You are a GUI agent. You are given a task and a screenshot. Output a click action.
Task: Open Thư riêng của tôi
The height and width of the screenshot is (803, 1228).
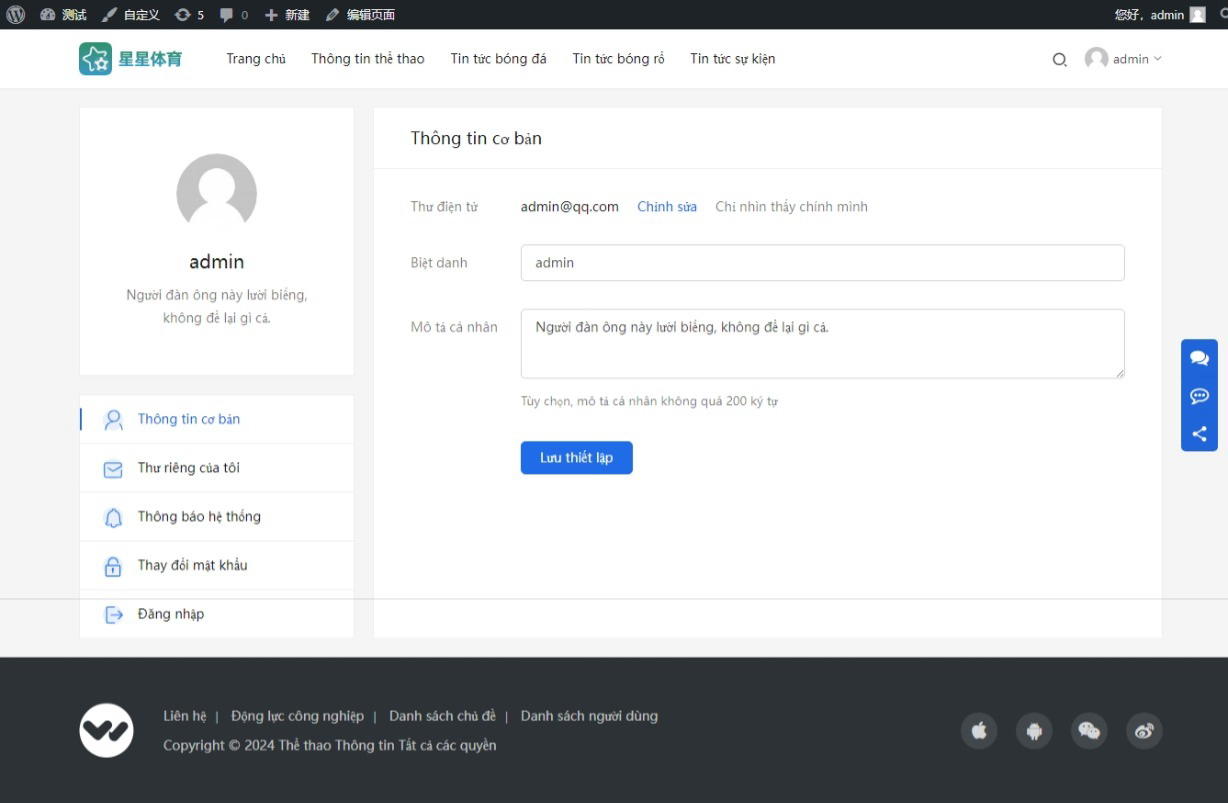[216, 468]
